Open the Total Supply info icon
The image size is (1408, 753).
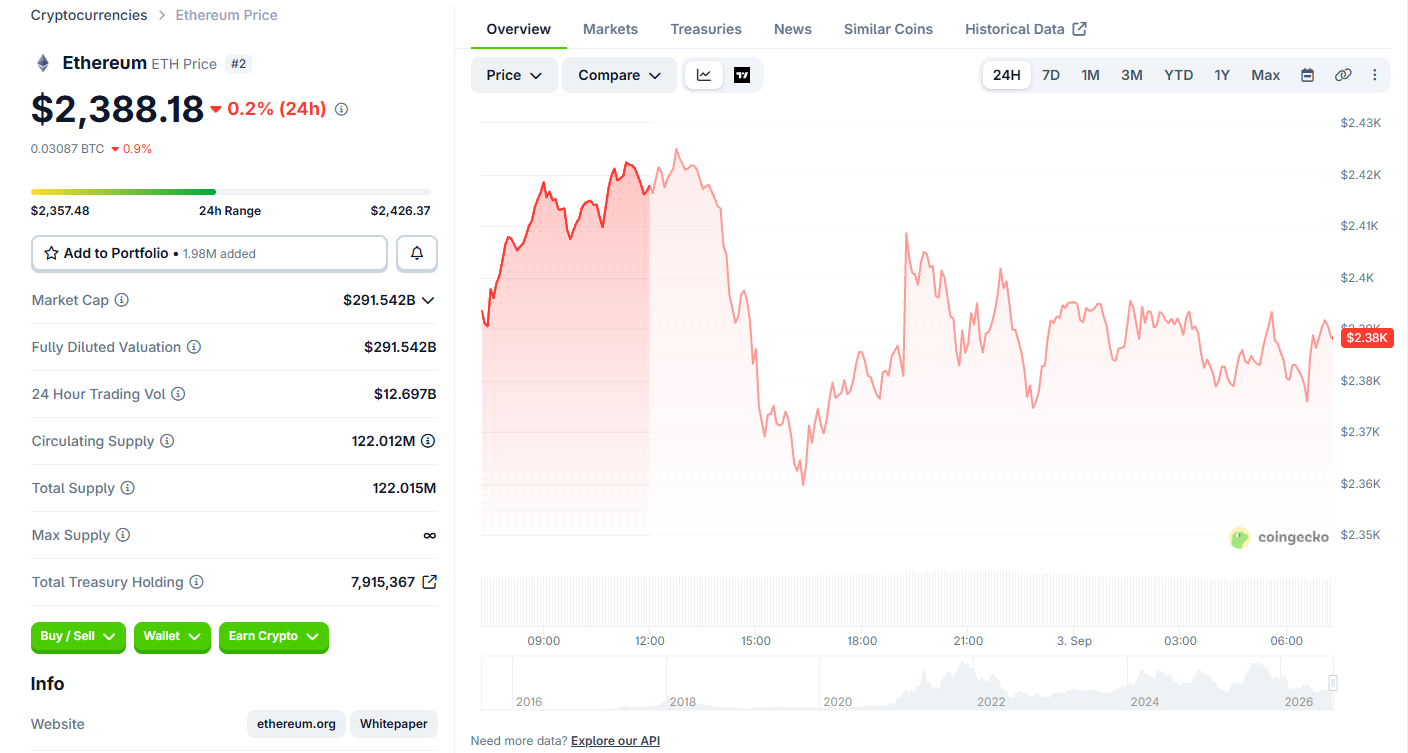pyautogui.click(x=127, y=488)
